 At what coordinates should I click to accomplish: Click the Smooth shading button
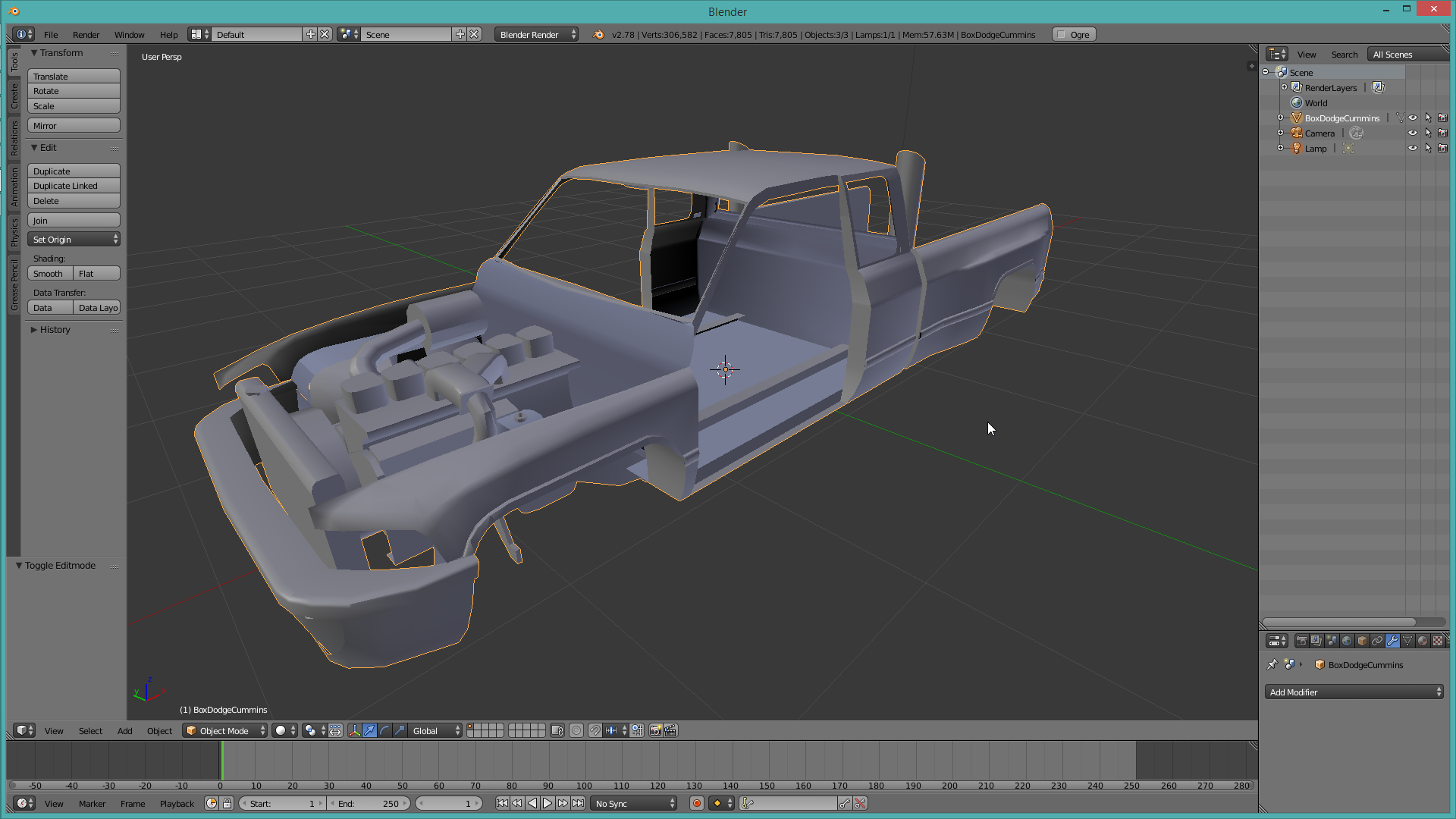(x=50, y=274)
